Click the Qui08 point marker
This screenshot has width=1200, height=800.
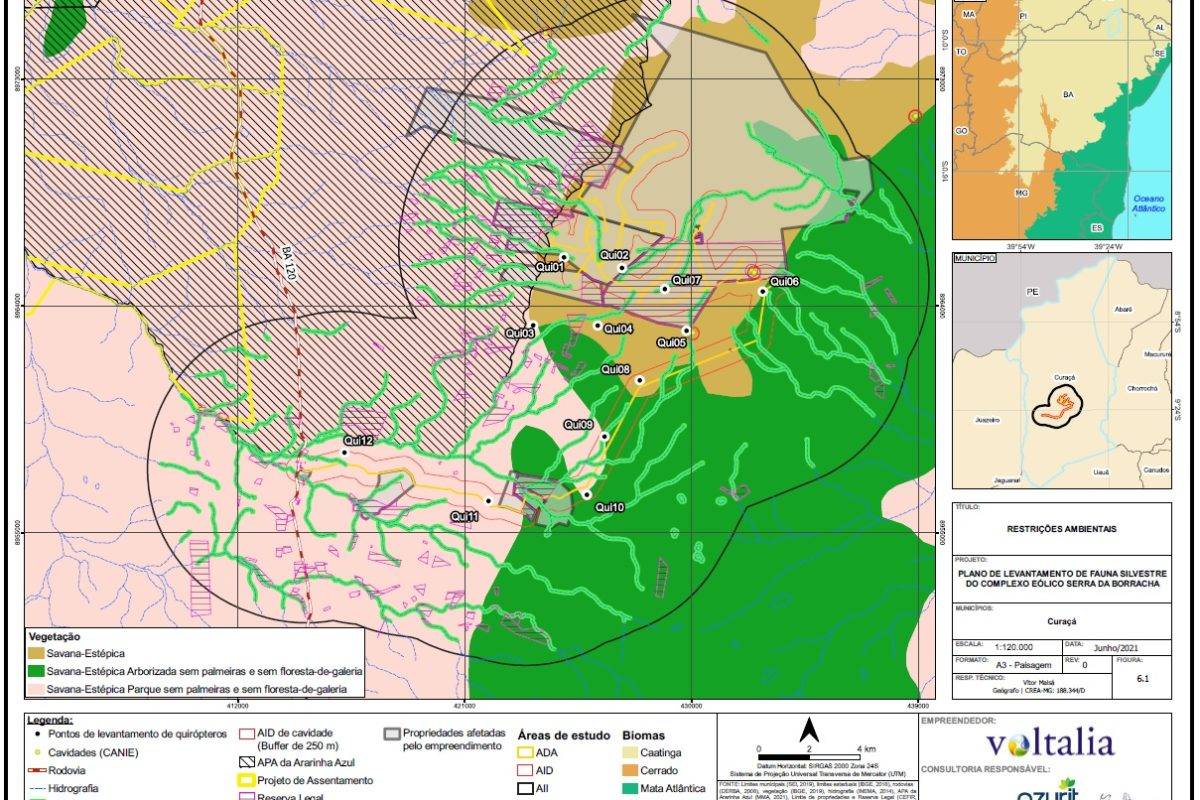pos(639,380)
